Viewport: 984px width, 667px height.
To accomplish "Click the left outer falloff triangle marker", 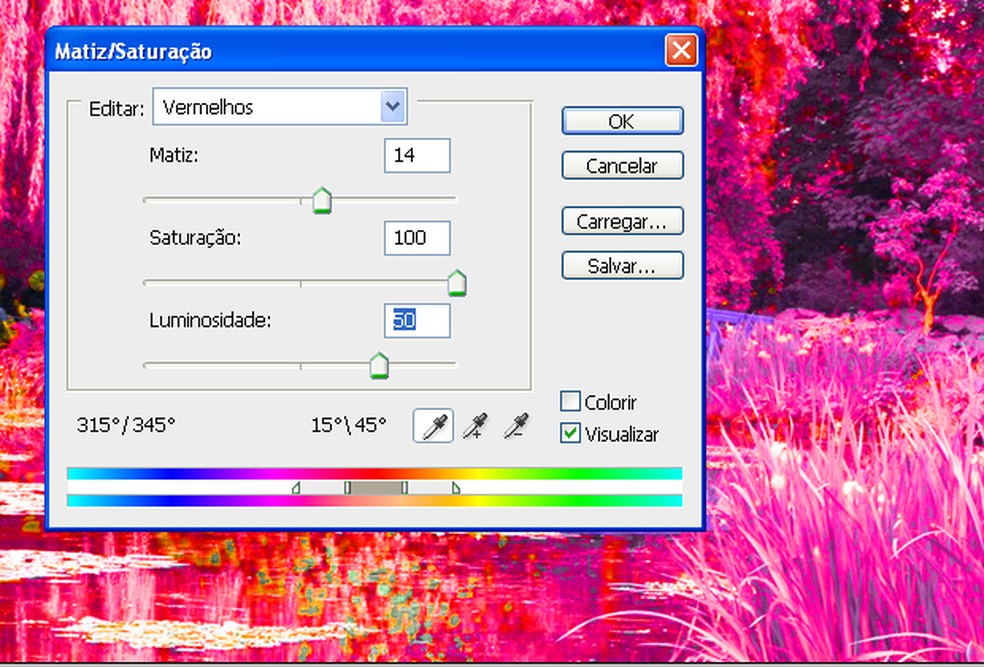I will point(296,488).
